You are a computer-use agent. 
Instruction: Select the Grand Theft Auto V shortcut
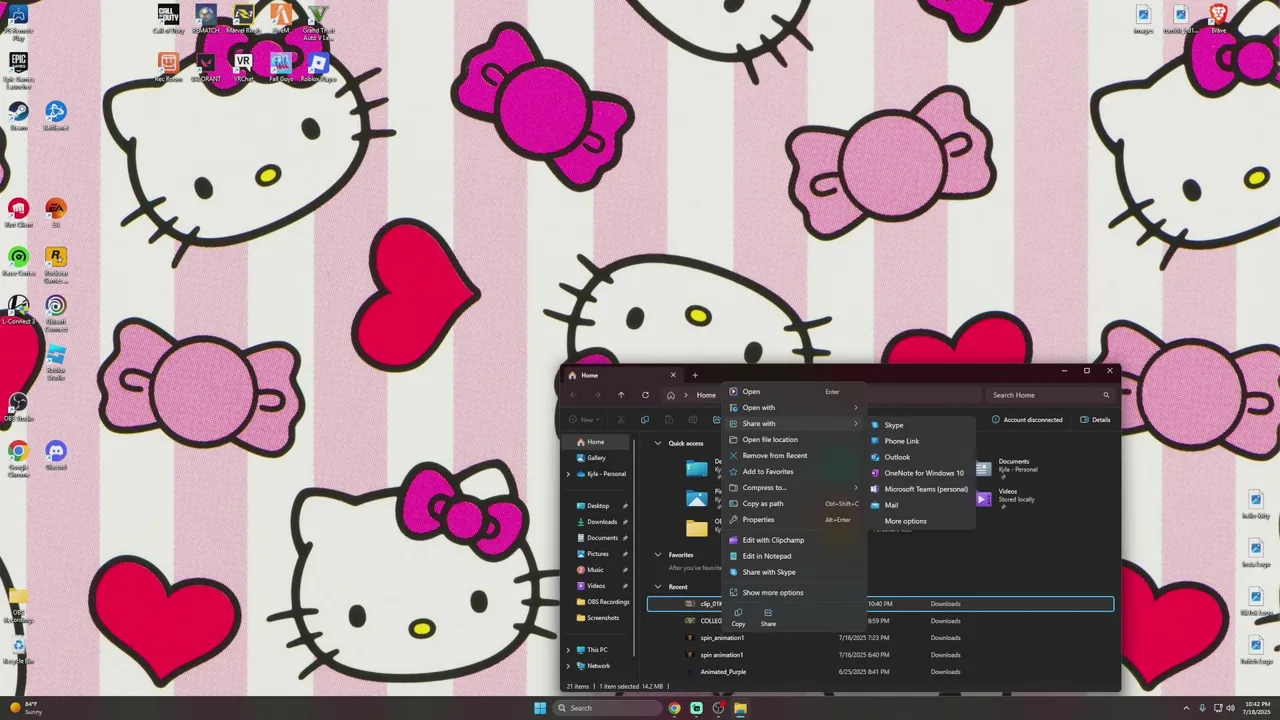318,20
